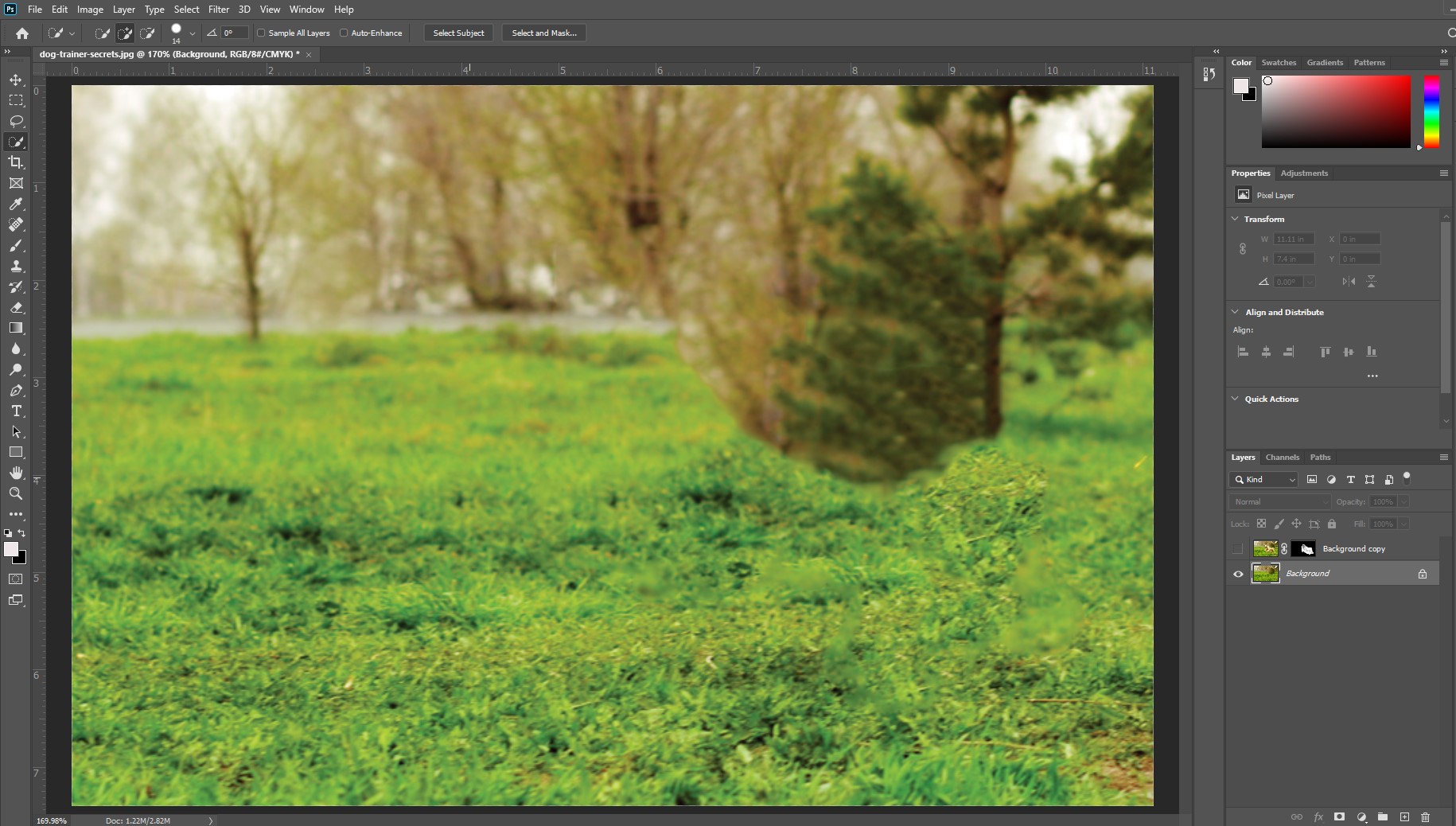Screen dimensions: 1456x826
Task: Open the Fill percentage dropdown arrow
Action: click(x=1404, y=524)
